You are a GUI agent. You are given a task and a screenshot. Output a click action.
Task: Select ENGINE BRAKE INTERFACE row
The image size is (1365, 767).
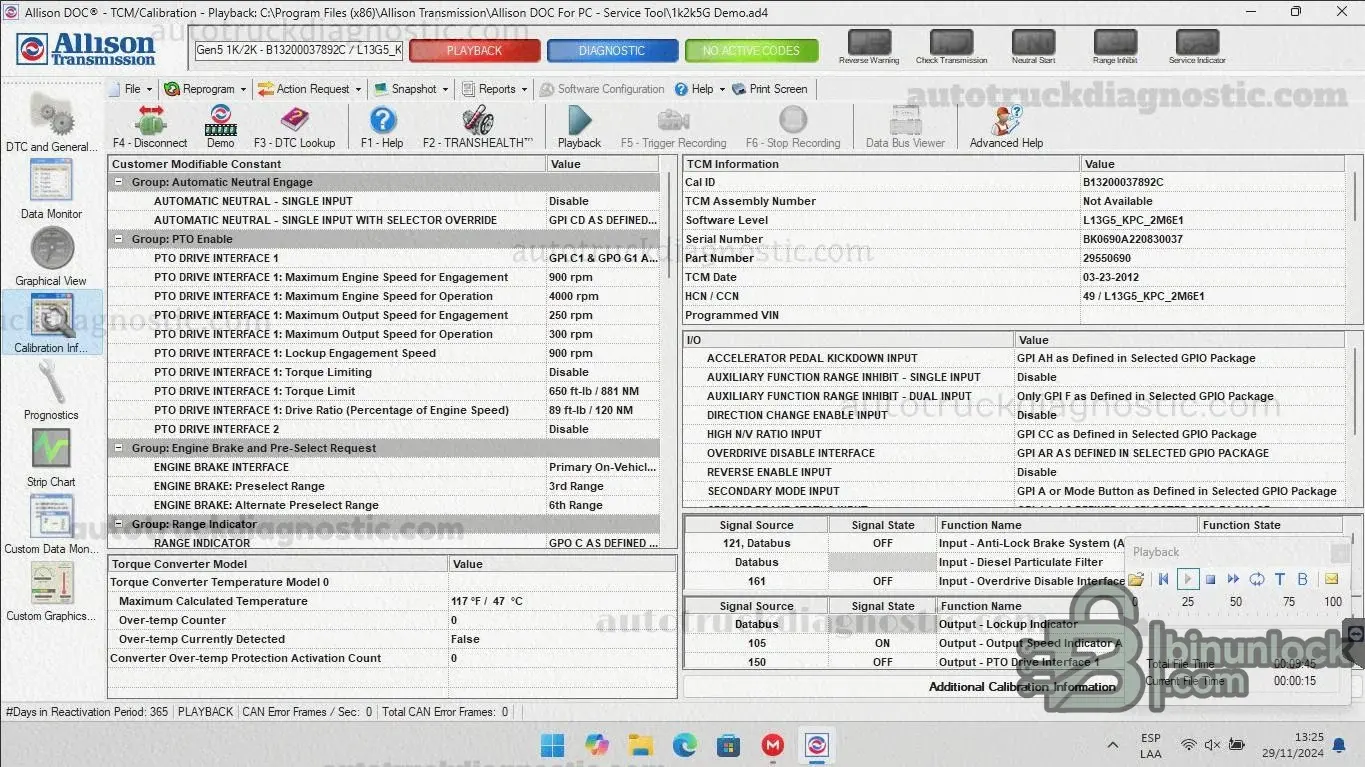click(x=384, y=467)
